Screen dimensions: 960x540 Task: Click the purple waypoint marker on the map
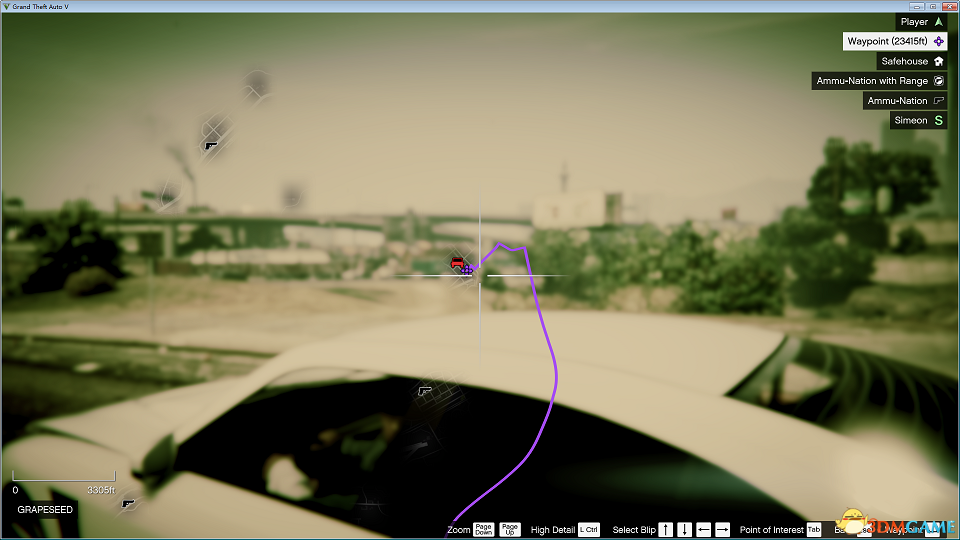pos(467,269)
